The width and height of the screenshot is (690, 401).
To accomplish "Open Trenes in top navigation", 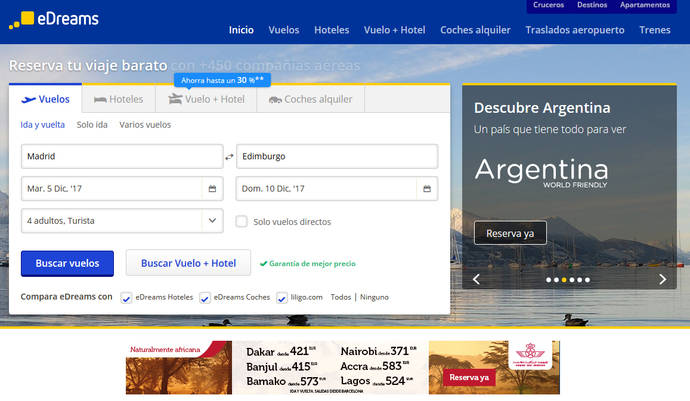I will [655, 30].
